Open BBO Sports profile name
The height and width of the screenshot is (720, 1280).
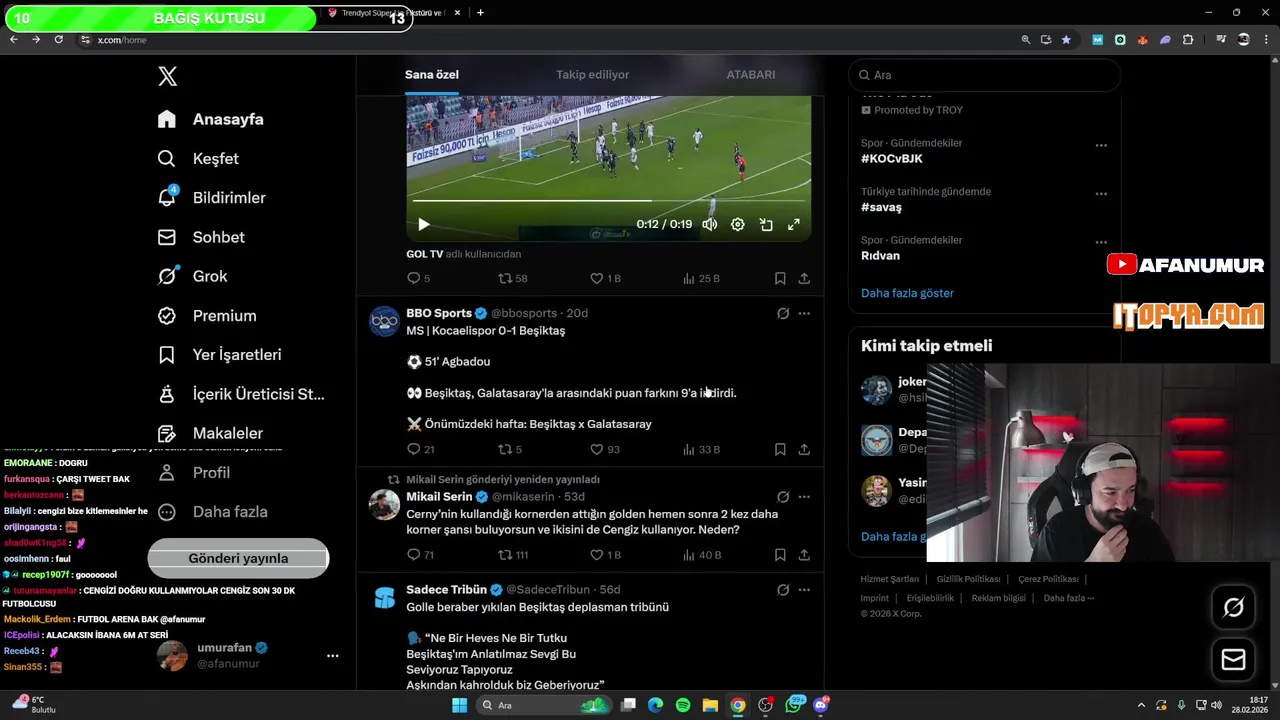click(439, 313)
